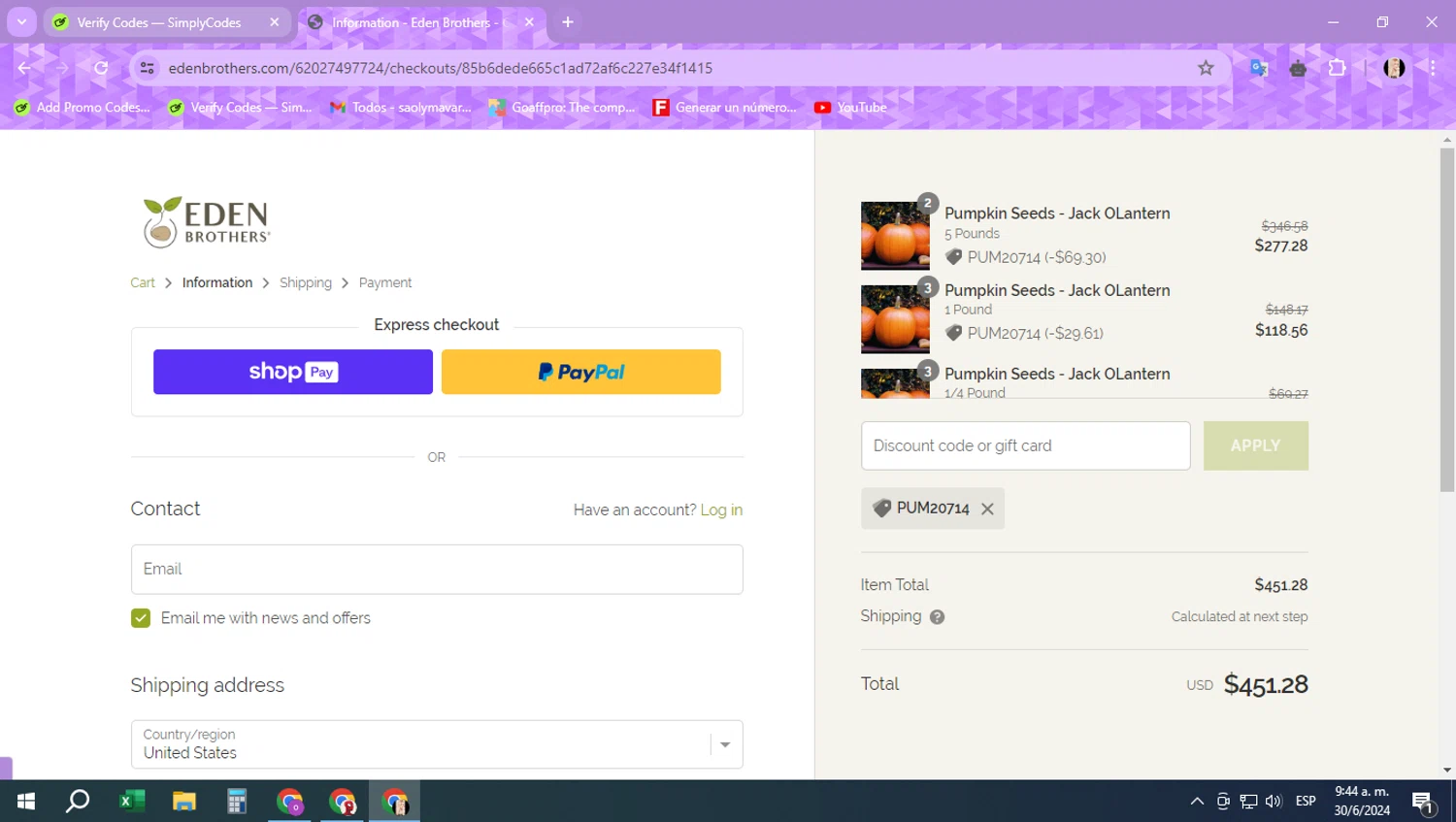This screenshot has width=1456, height=822.
Task: Click the ESP language indicator
Action: (x=1306, y=801)
